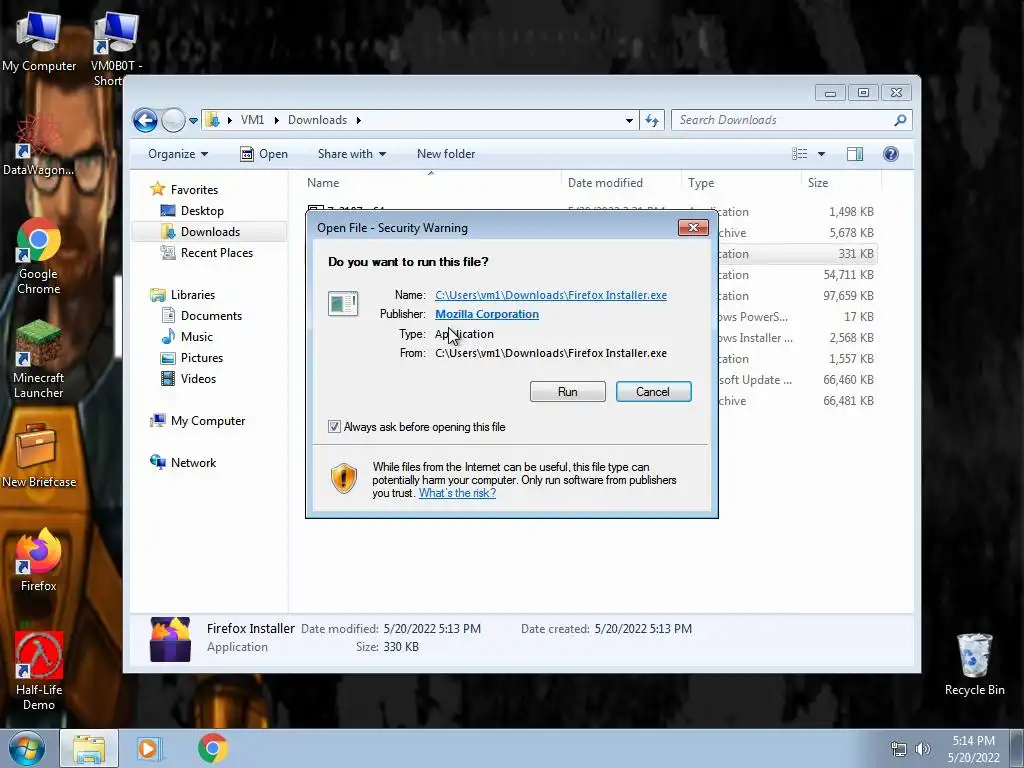Screen dimensions: 1024x768
Task: Expand the VM1 breadcrumb arrow
Action: pos(276,120)
